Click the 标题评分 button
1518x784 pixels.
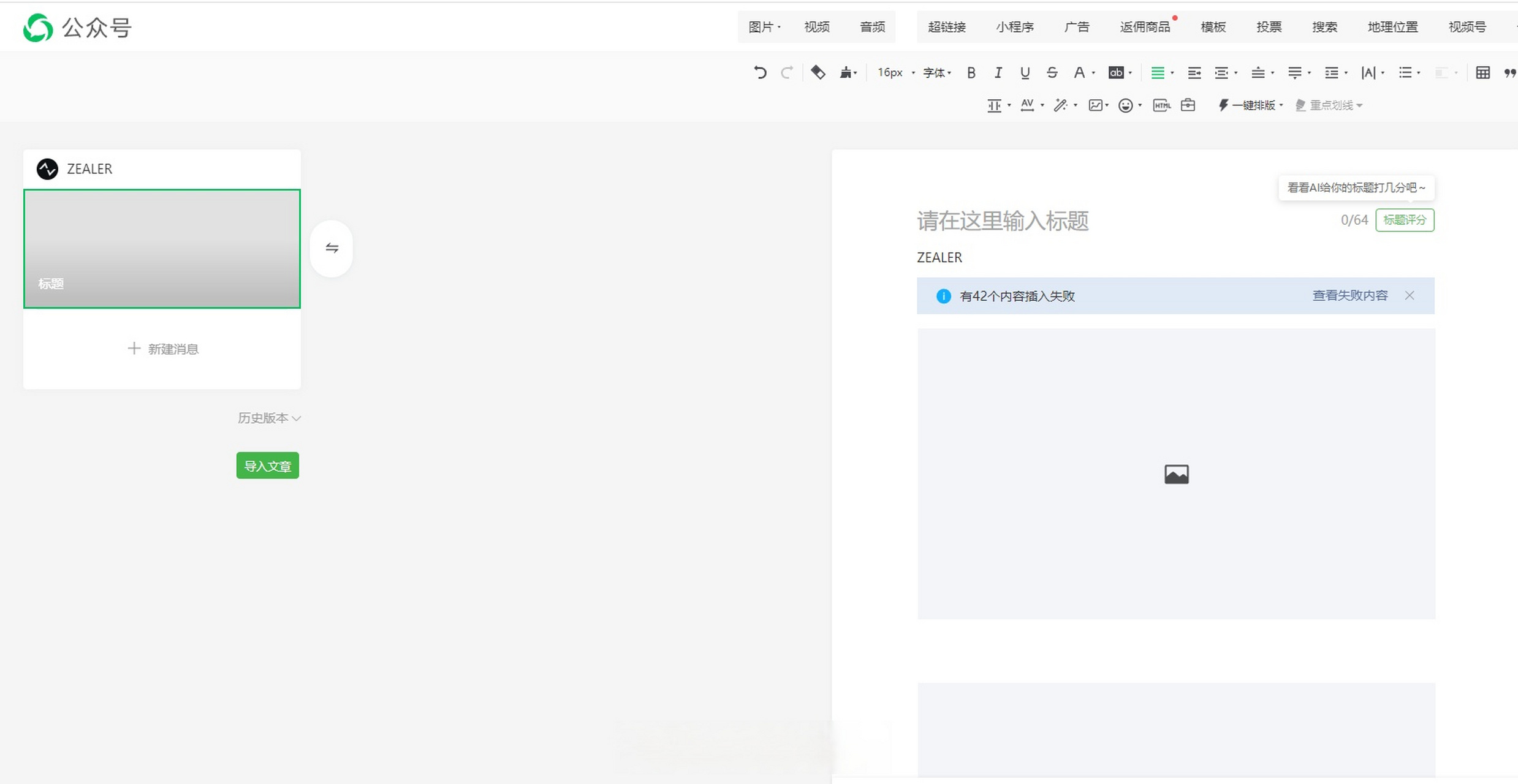pyautogui.click(x=1405, y=220)
